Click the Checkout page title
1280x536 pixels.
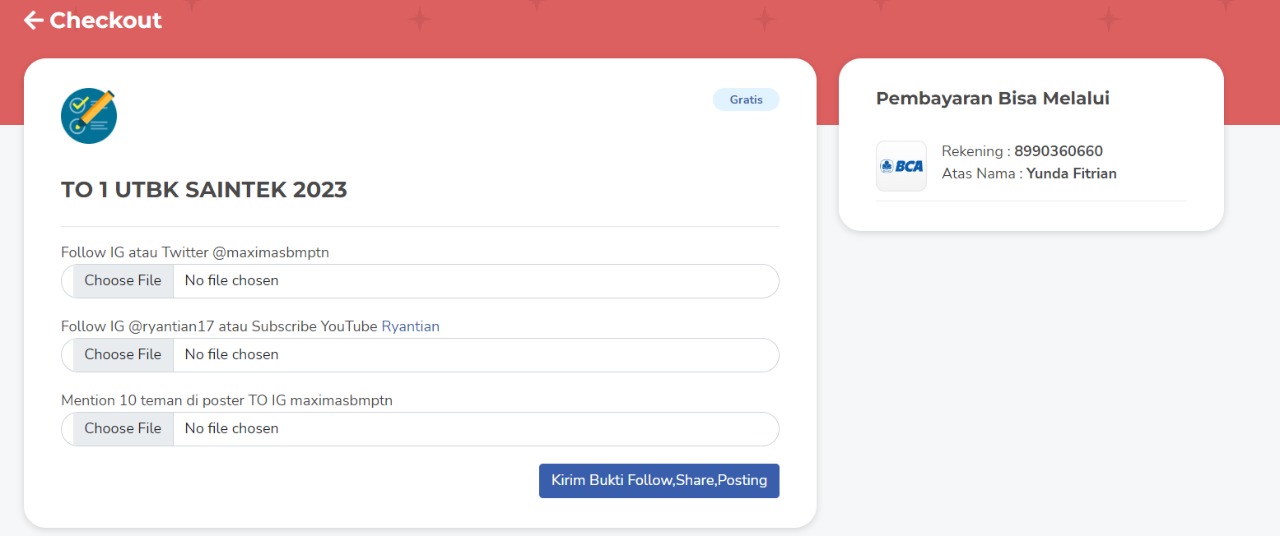(105, 20)
